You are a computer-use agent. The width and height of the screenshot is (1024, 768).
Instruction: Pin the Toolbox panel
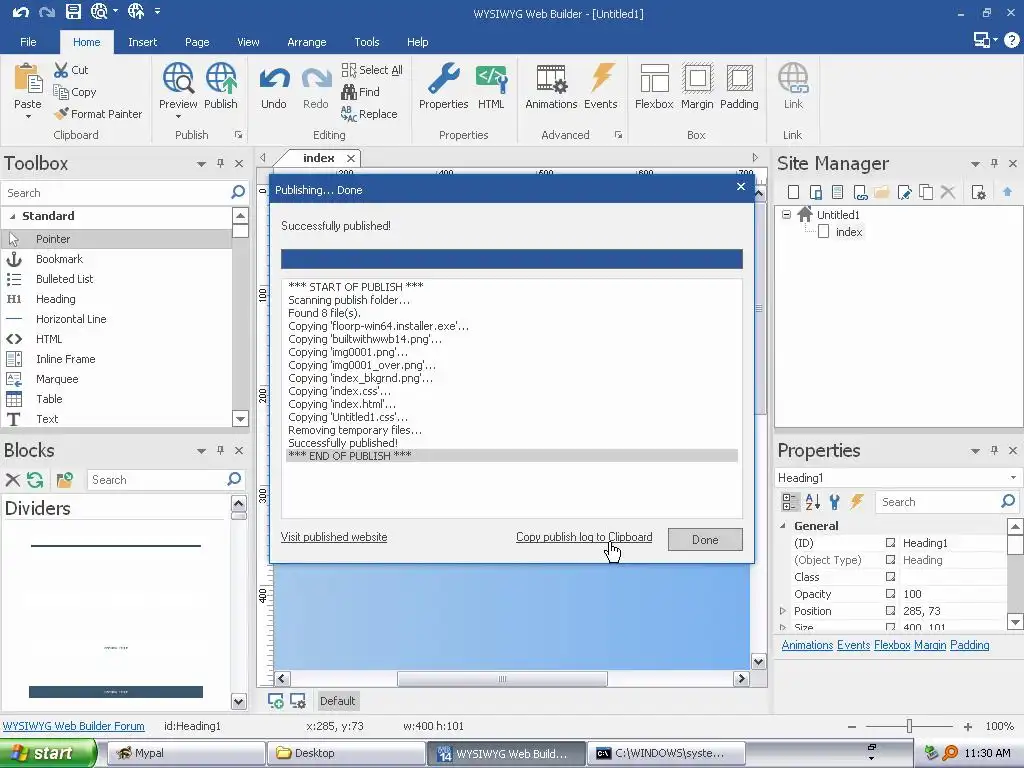point(220,163)
